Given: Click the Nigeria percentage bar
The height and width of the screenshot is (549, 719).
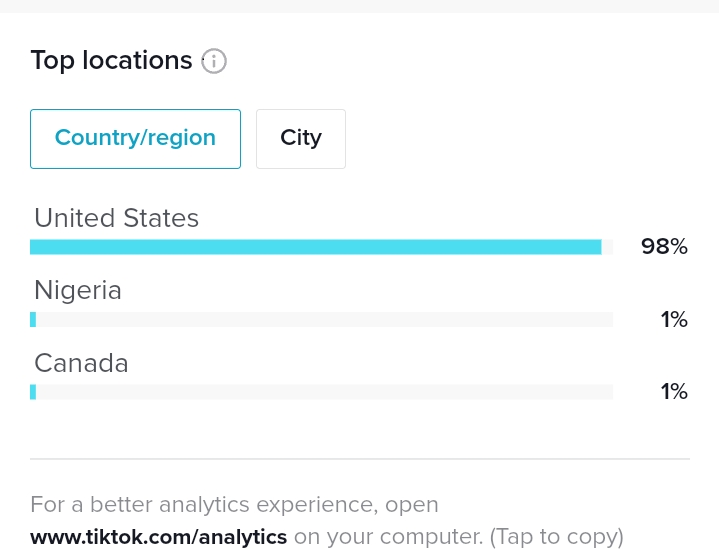Looking at the screenshot, I should click(x=321, y=320).
